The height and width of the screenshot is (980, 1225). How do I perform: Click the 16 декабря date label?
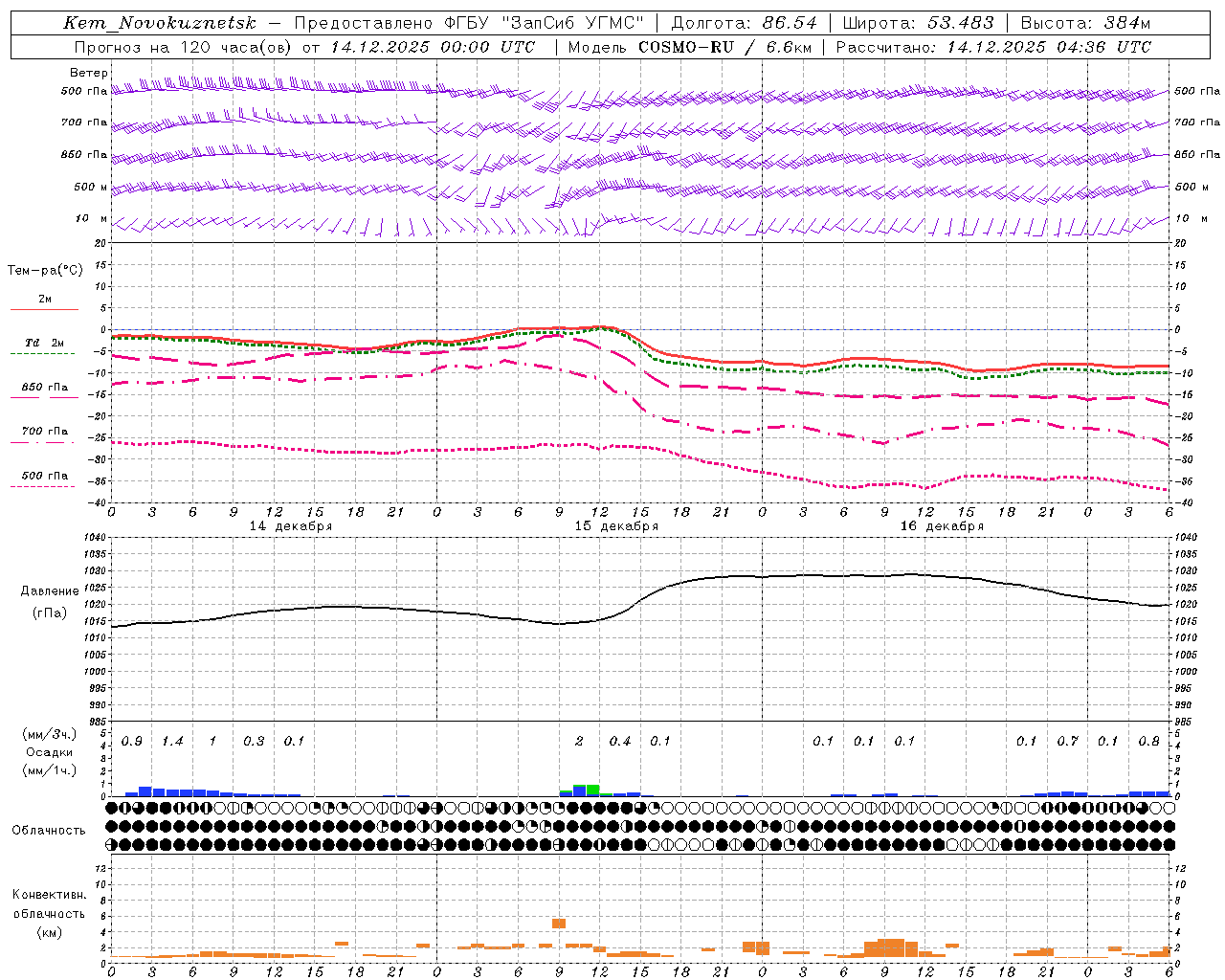pyautogui.click(x=942, y=526)
